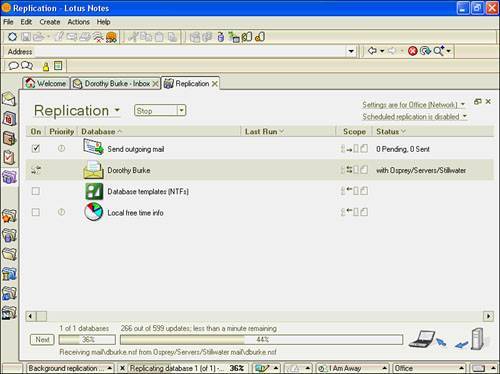Uncheck Send outgoing mail checkbox
Image resolution: width=500 pixels, height=374 pixels.
click(x=36, y=148)
